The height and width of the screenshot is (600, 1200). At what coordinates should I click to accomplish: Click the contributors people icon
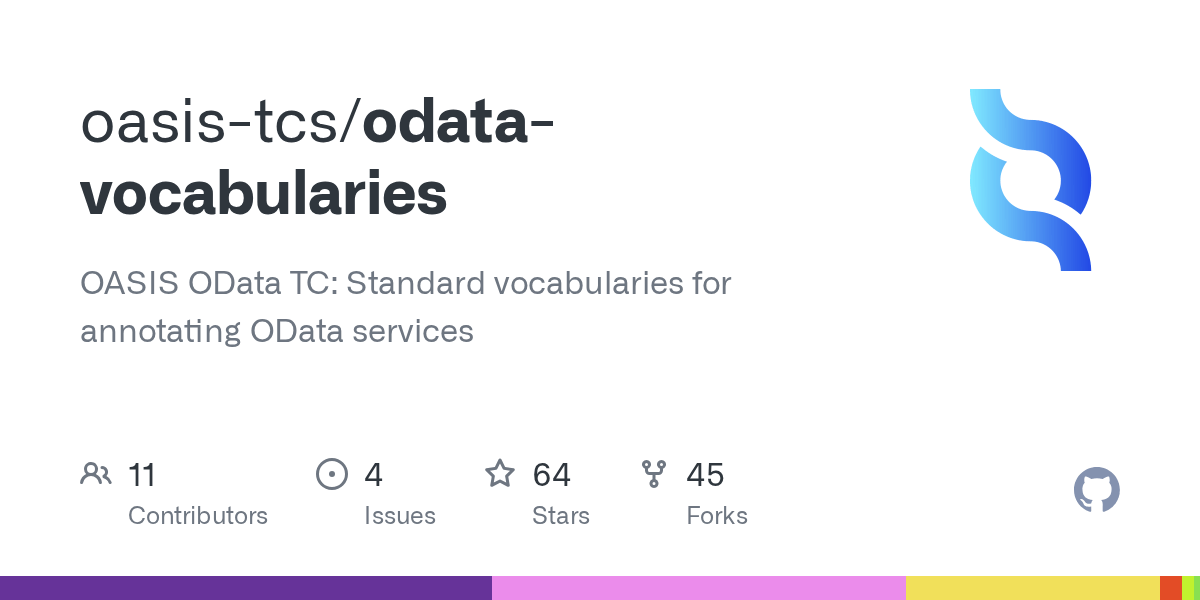[96, 474]
